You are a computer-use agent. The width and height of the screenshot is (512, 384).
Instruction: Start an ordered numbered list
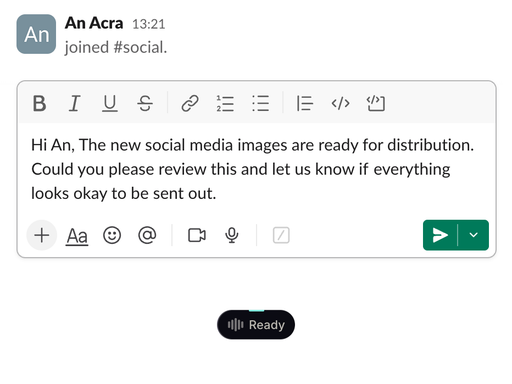pos(225,103)
